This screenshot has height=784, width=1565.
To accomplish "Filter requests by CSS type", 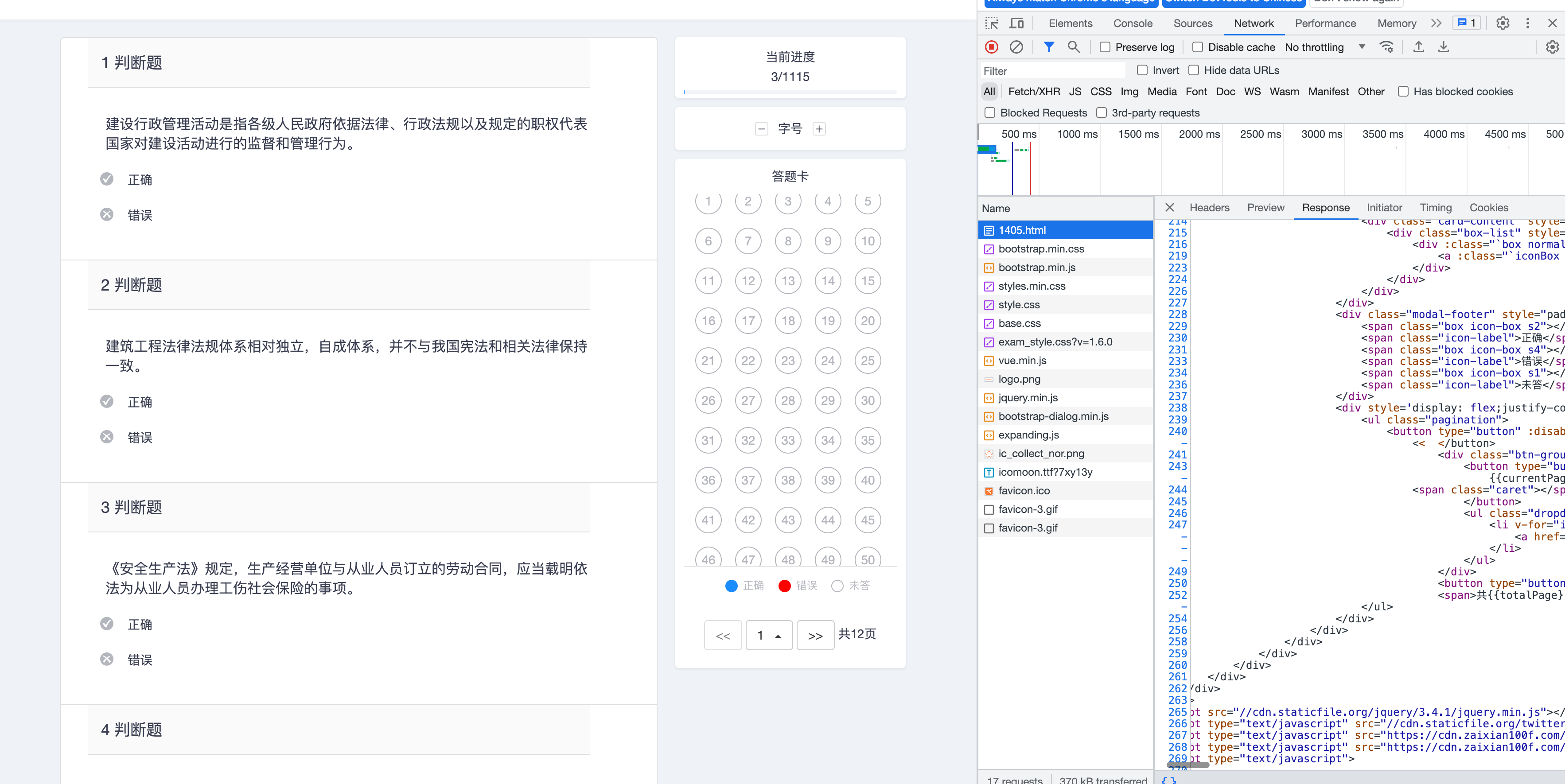I will click(x=1100, y=91).
